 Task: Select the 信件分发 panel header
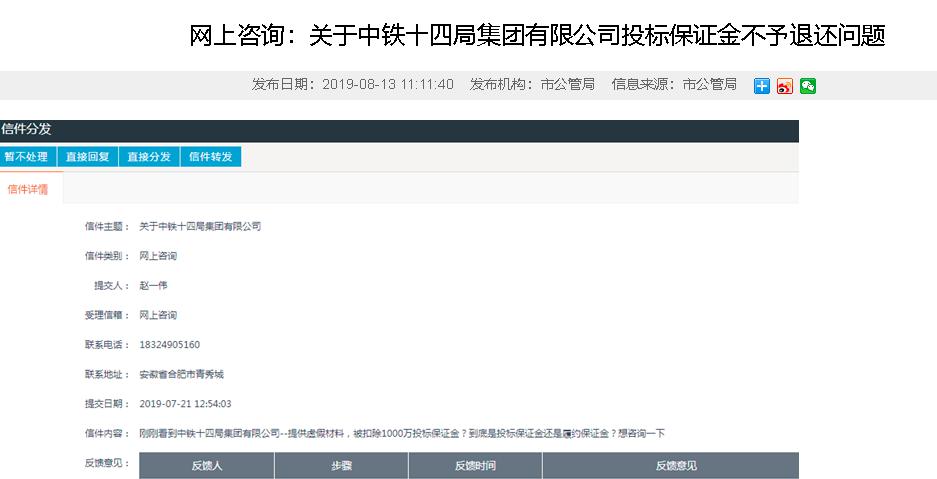tap(399, 131)
